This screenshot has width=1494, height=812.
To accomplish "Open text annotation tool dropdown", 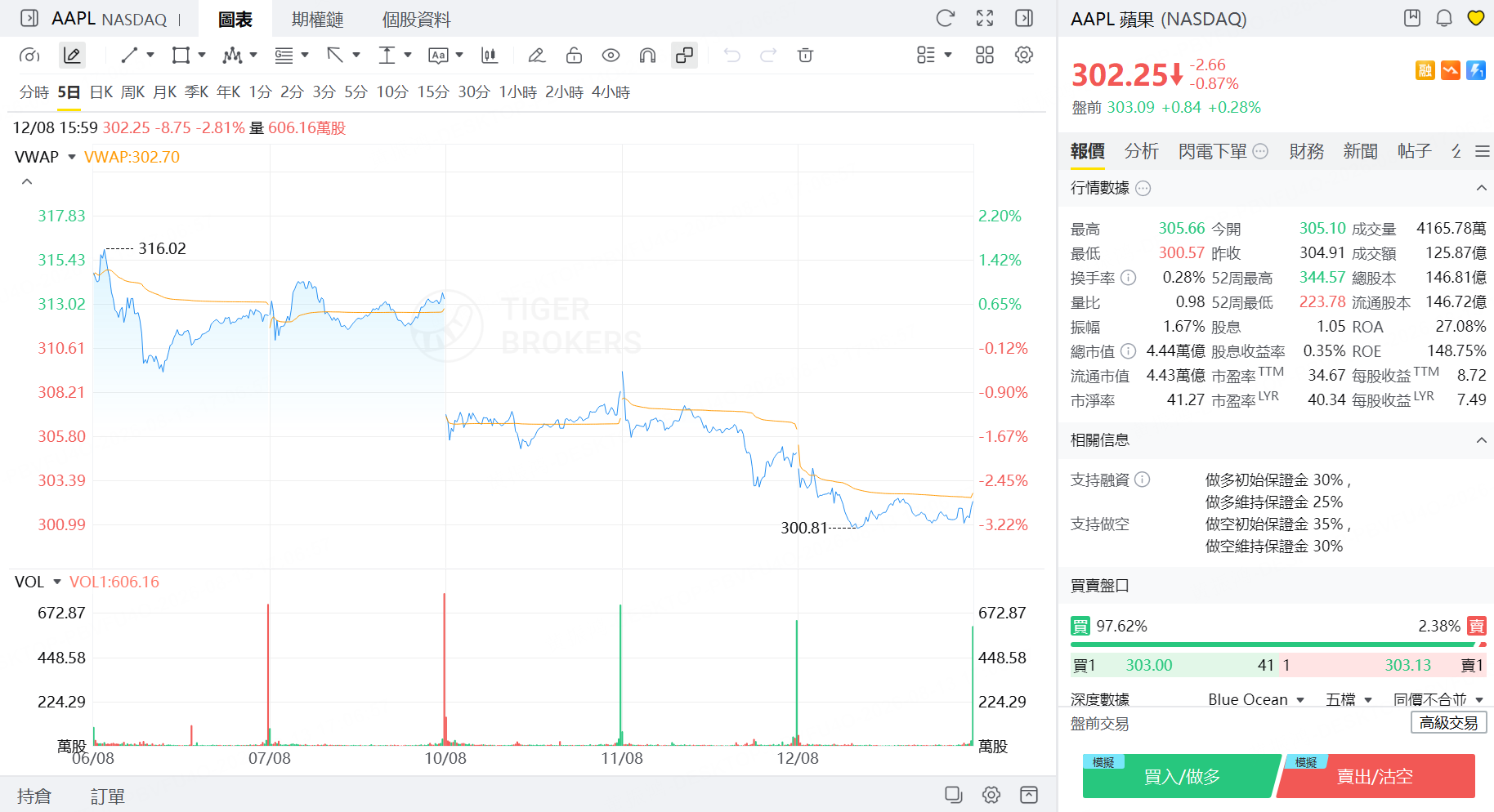I will [x=459, y=56].
